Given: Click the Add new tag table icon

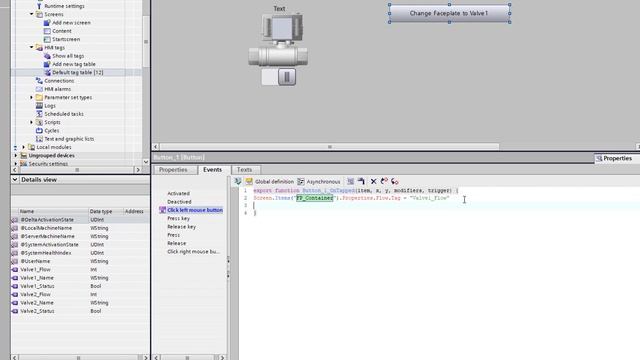Looking at the screenshot, I should coord(47,64).
